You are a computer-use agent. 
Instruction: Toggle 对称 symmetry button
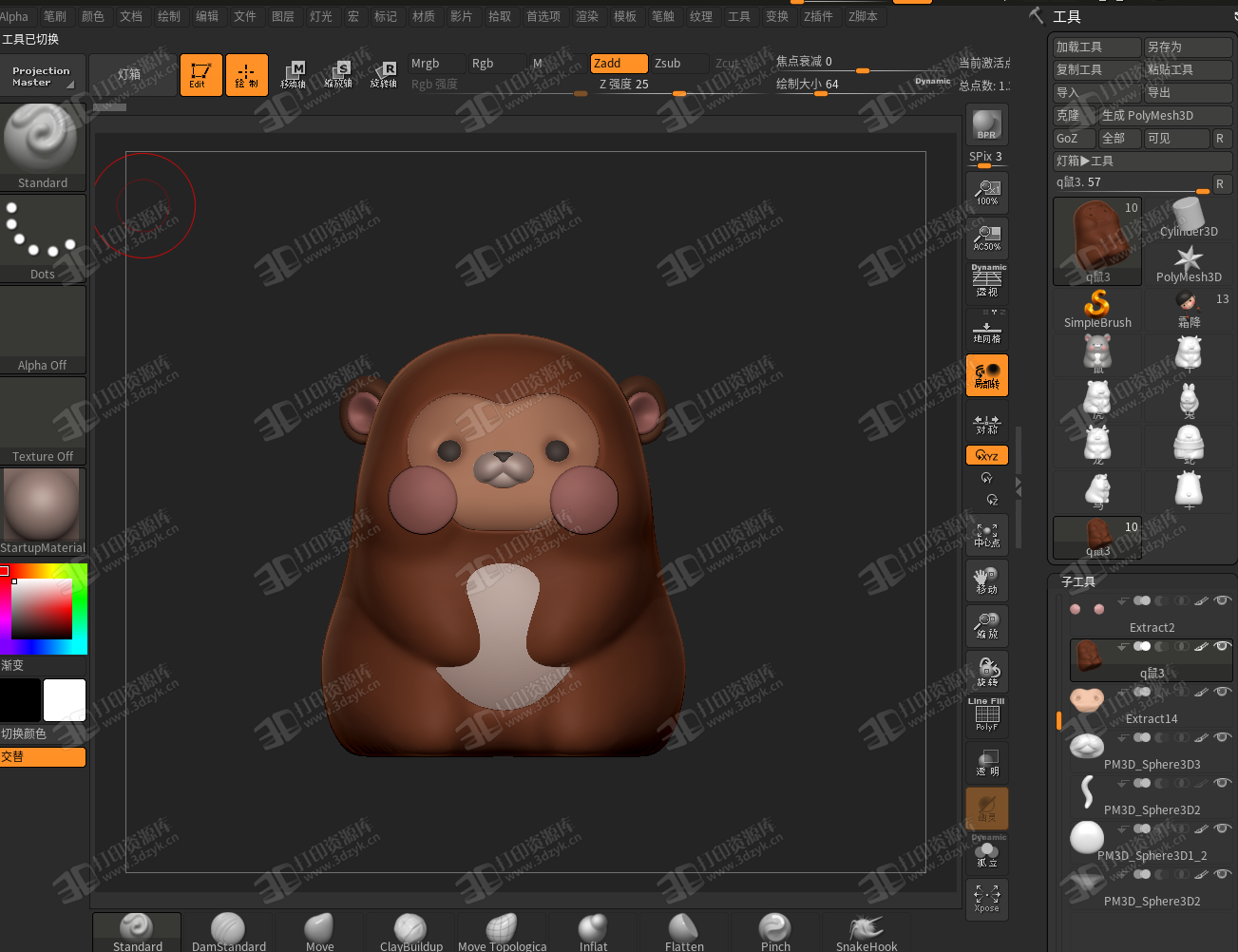pyautogui.click(x=986, y=421)
